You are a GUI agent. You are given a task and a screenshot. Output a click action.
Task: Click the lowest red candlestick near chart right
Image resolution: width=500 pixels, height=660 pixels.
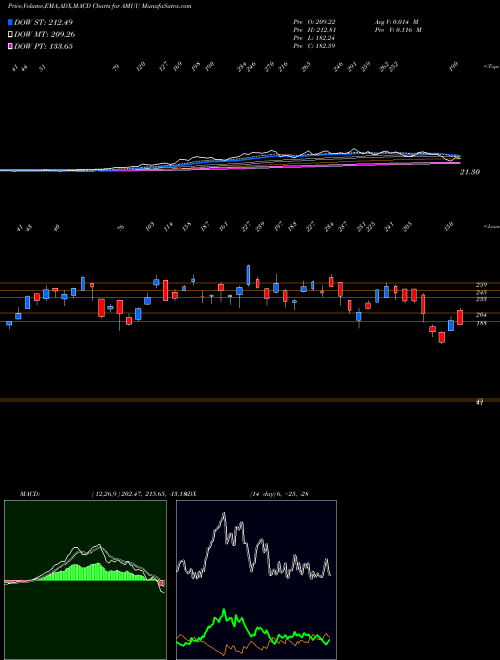coord(441,338)
